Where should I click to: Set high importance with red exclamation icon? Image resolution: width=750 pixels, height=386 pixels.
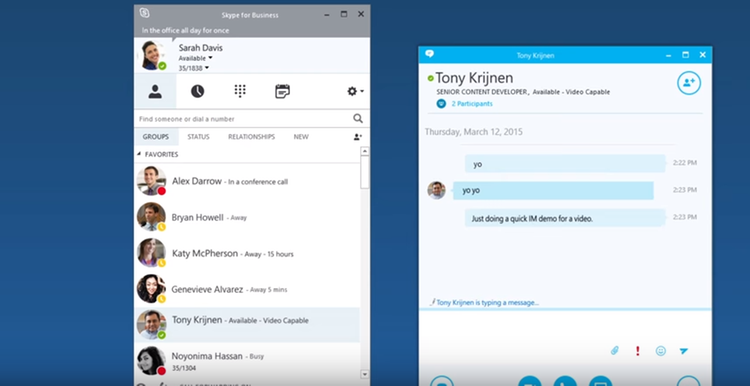pyautogui.click(x=638, y=351)
